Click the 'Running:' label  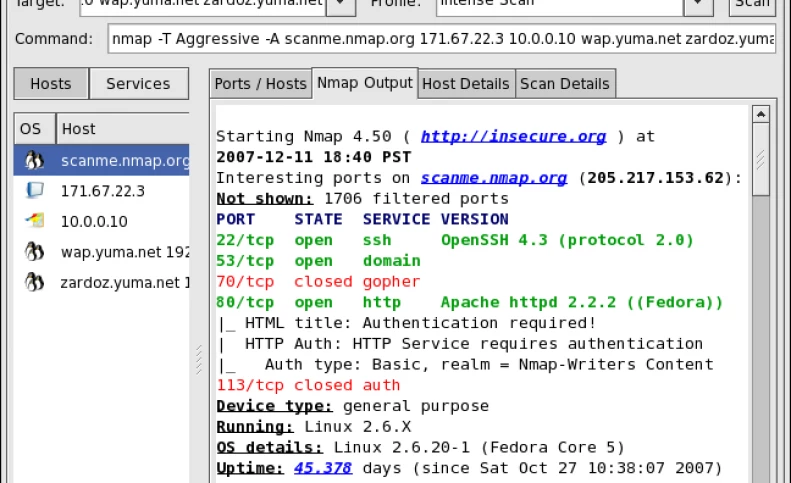point(255,426)
